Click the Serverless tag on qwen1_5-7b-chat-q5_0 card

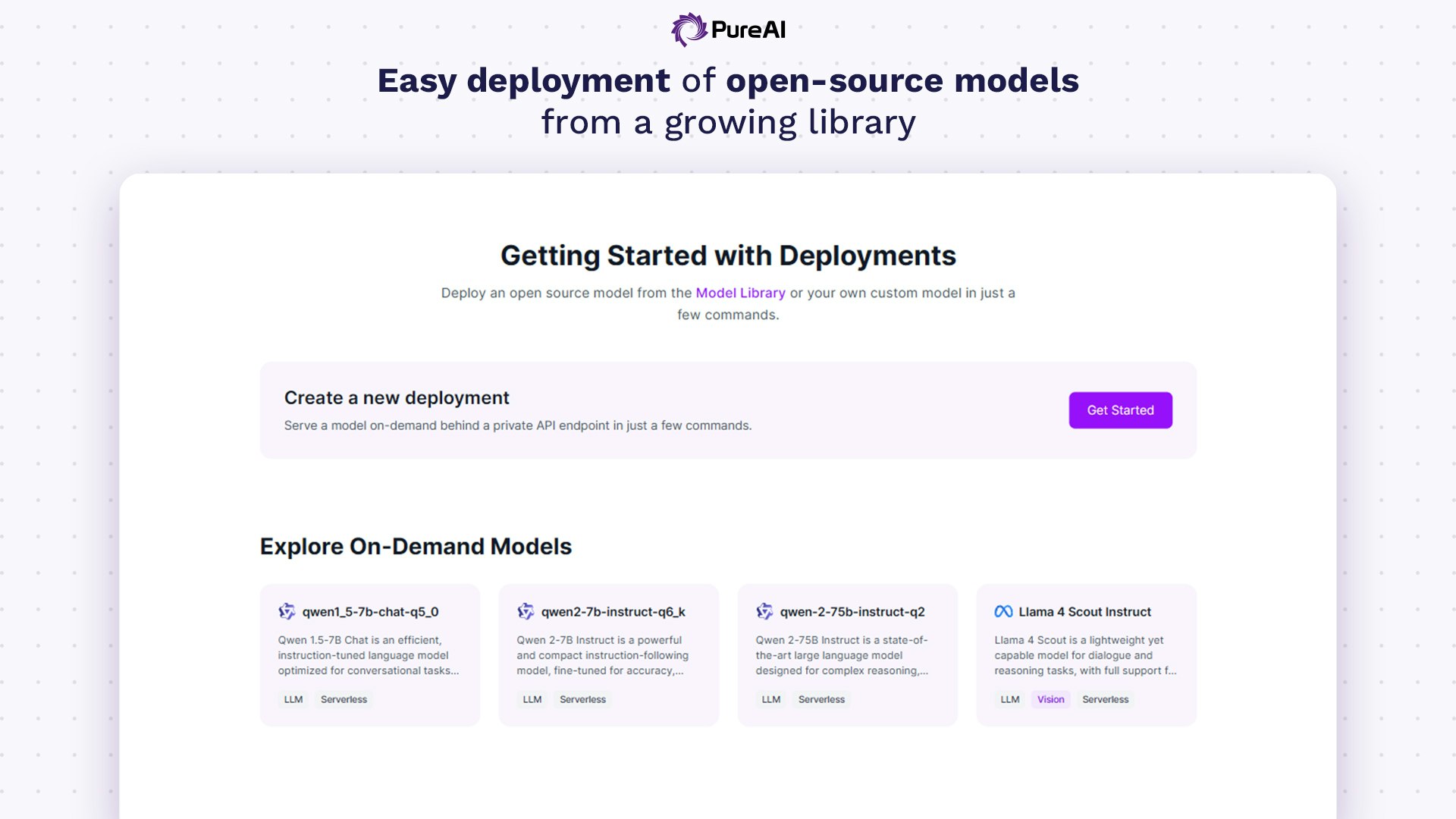(x=344, y=699)
